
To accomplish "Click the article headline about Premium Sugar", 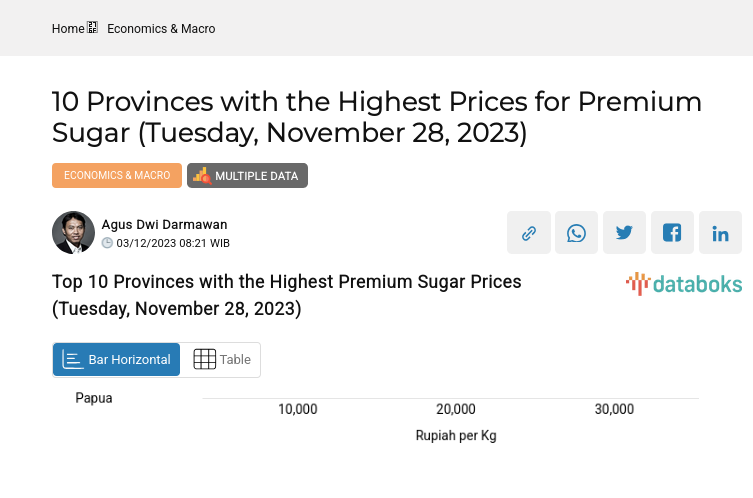I will click(x=377, y=117).
